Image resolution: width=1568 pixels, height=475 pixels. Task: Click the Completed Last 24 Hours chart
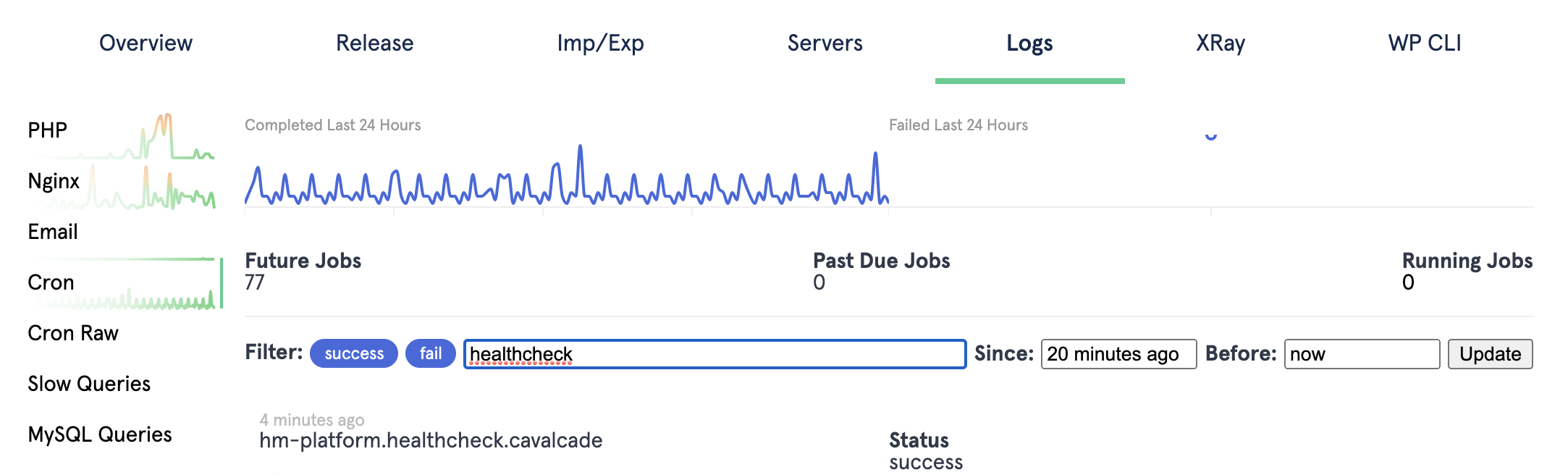tap(566, 177)
